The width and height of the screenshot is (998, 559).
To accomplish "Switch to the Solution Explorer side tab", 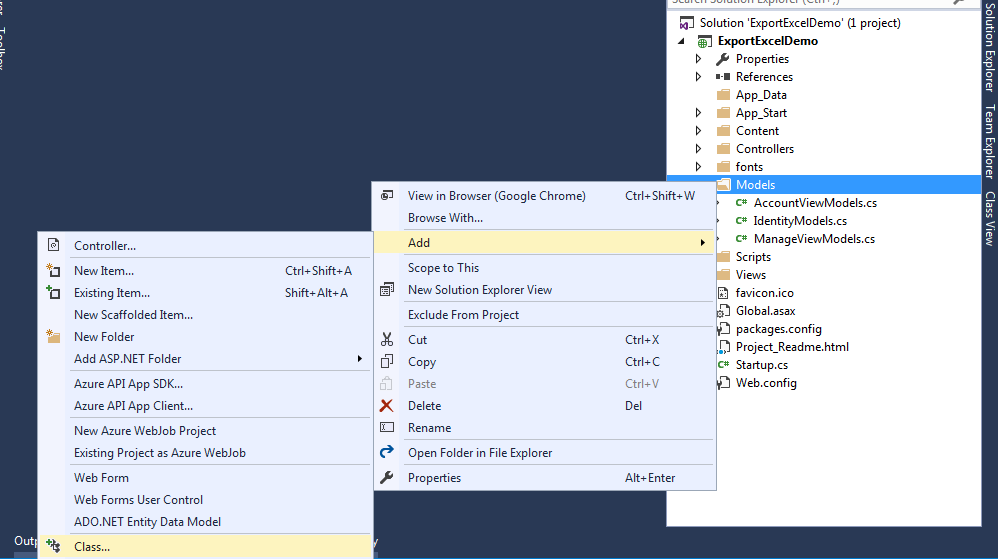I will coord(990,46).
